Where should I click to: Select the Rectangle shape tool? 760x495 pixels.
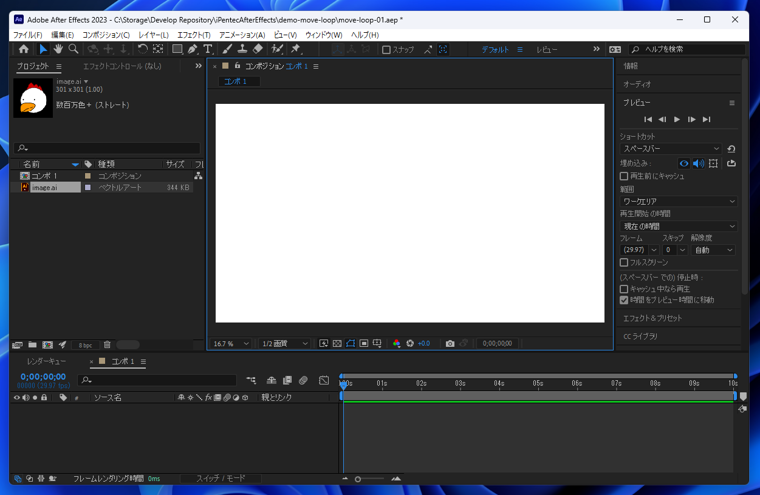click(177, 49)
